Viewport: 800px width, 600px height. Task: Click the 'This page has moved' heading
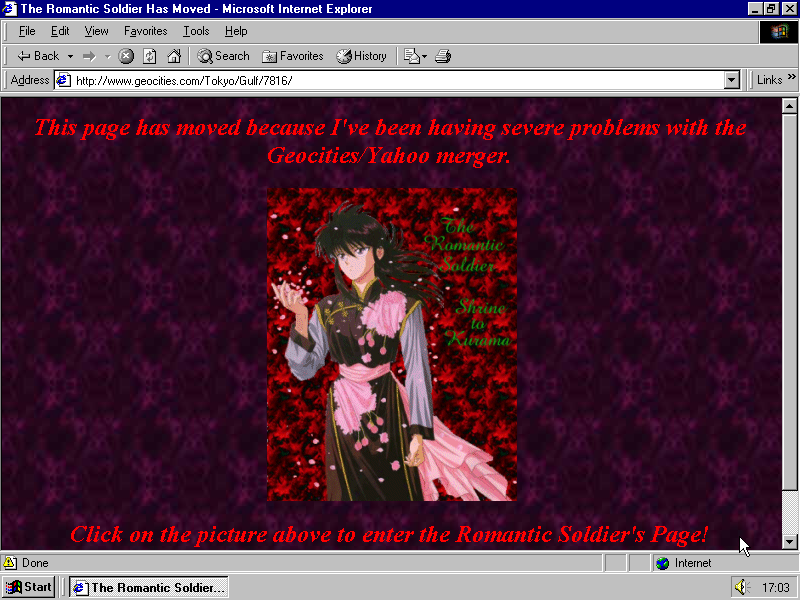coord(390,141)
